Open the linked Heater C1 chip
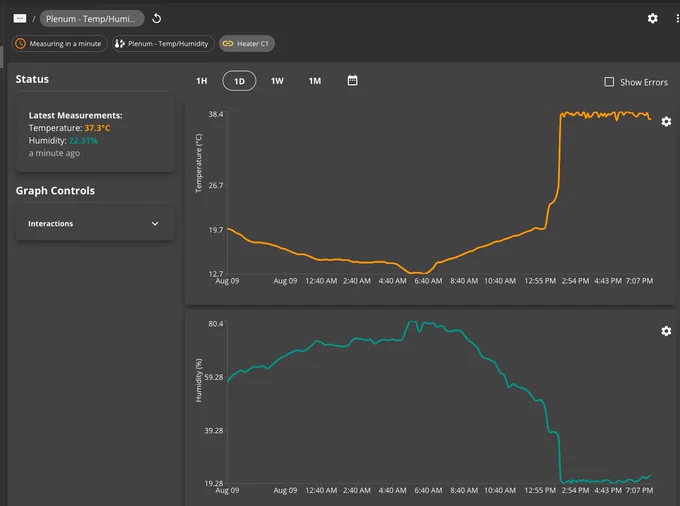 click(246, 43)
